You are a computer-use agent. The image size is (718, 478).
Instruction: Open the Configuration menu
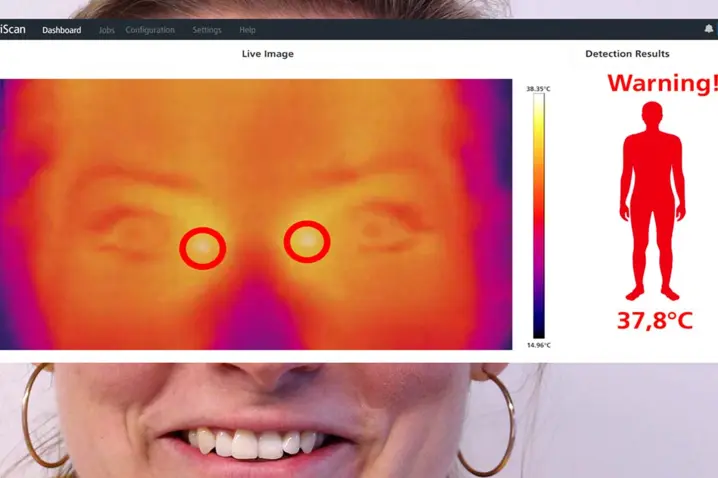tap(150, 30)
